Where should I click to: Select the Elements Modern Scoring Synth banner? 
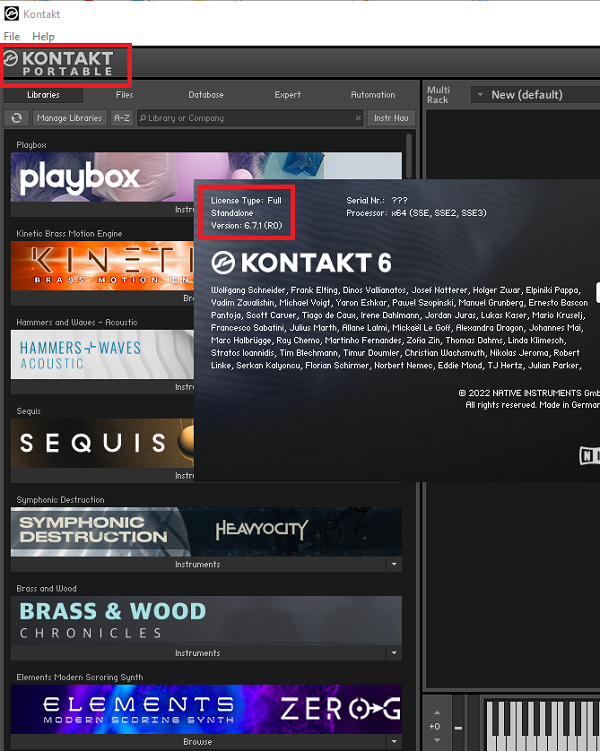point(206,709)
